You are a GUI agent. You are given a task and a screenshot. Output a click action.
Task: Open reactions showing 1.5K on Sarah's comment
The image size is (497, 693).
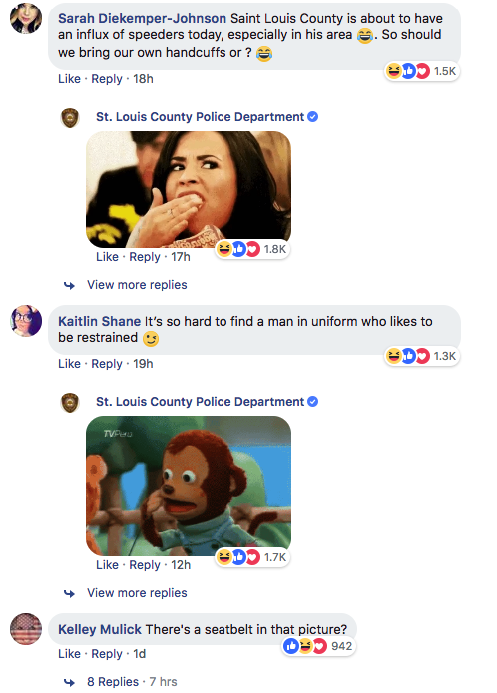pyautogui.click(x=421, y=71)
